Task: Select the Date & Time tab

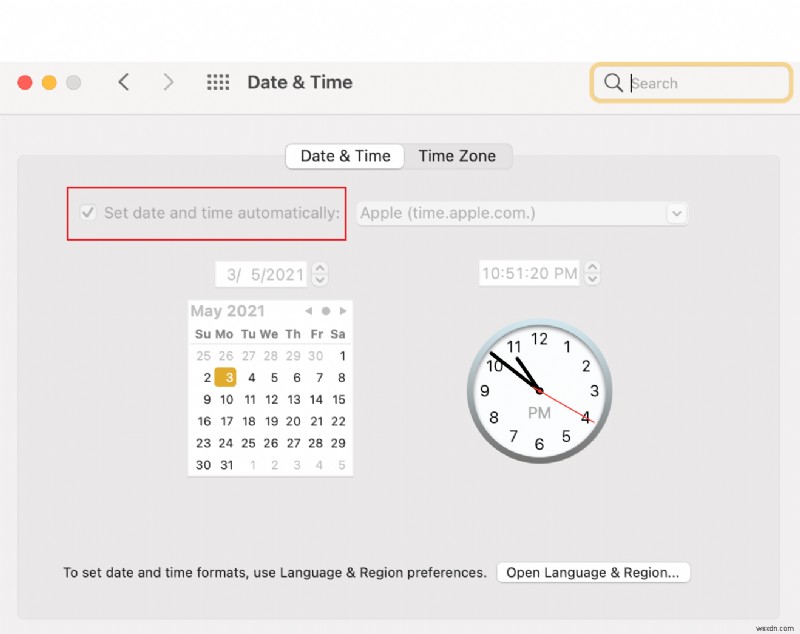Action: coord(344,156)
